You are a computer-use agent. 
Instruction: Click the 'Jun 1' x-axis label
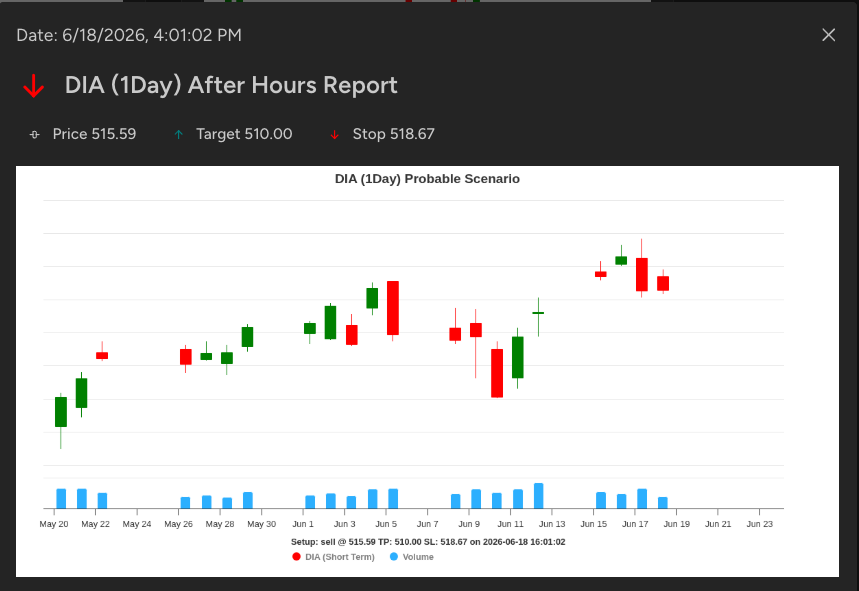coord(303,524)
